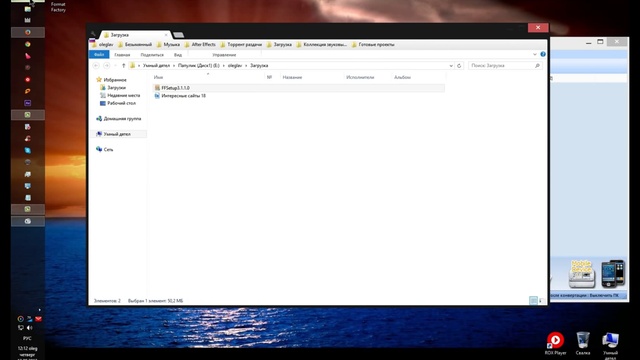Expand the ribbon with the chevron
Screen dimensions: 640x360
[x=535, y=54]
